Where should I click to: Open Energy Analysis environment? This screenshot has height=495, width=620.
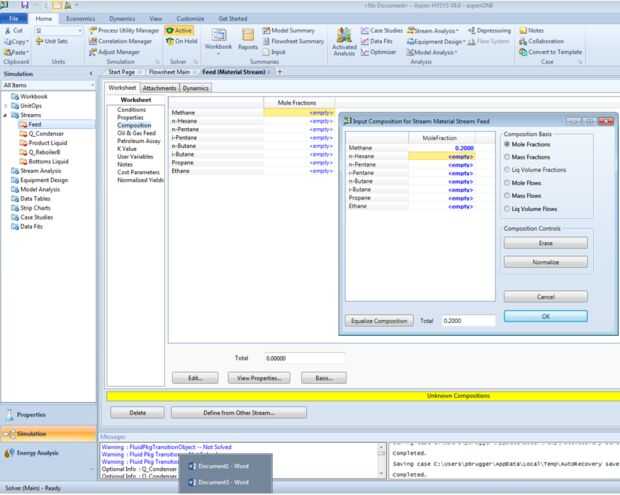pos(48,453)
